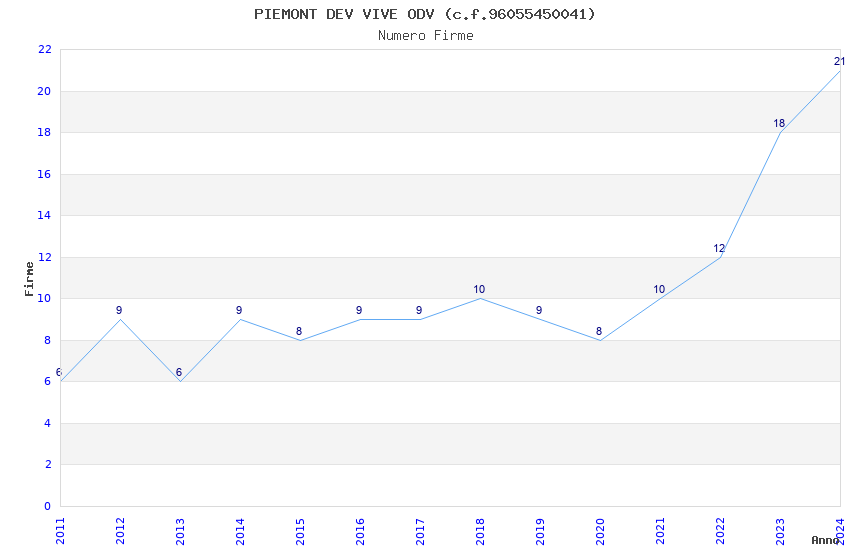Click the data label 9 for 2012
The height and width of the screenshot is (550, 850).
[119, 310]
